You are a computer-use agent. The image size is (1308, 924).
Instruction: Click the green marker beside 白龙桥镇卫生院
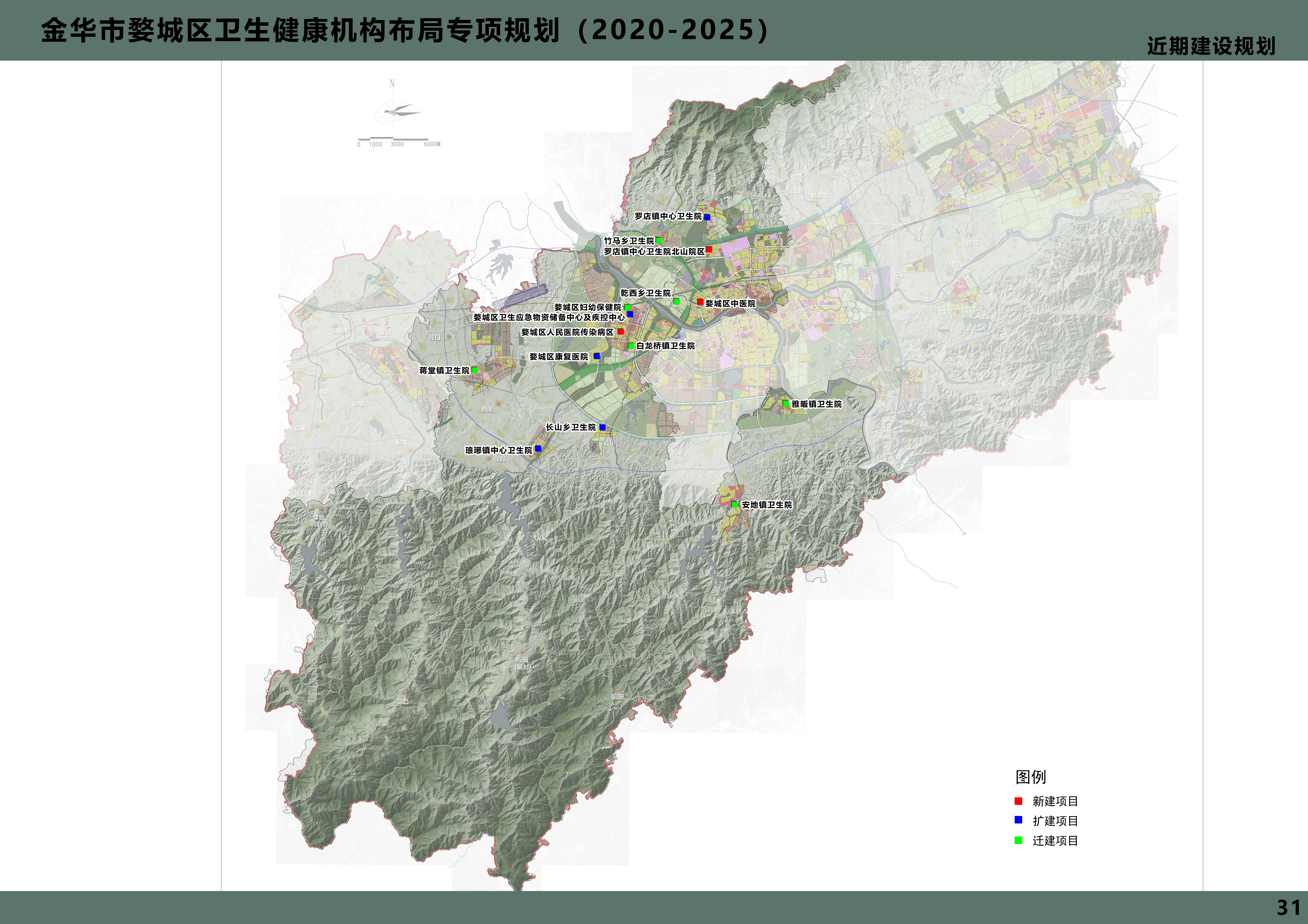(x=631, y=346)
